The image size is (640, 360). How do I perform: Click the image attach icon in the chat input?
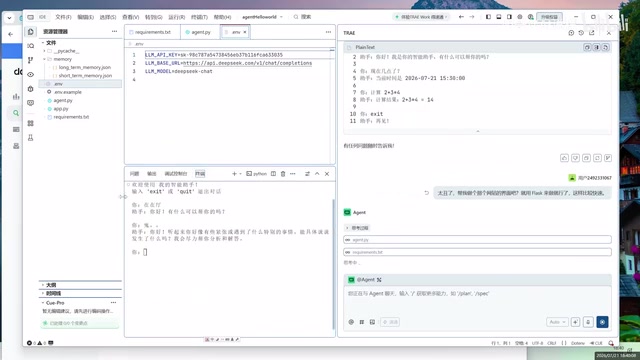[372, 322]
